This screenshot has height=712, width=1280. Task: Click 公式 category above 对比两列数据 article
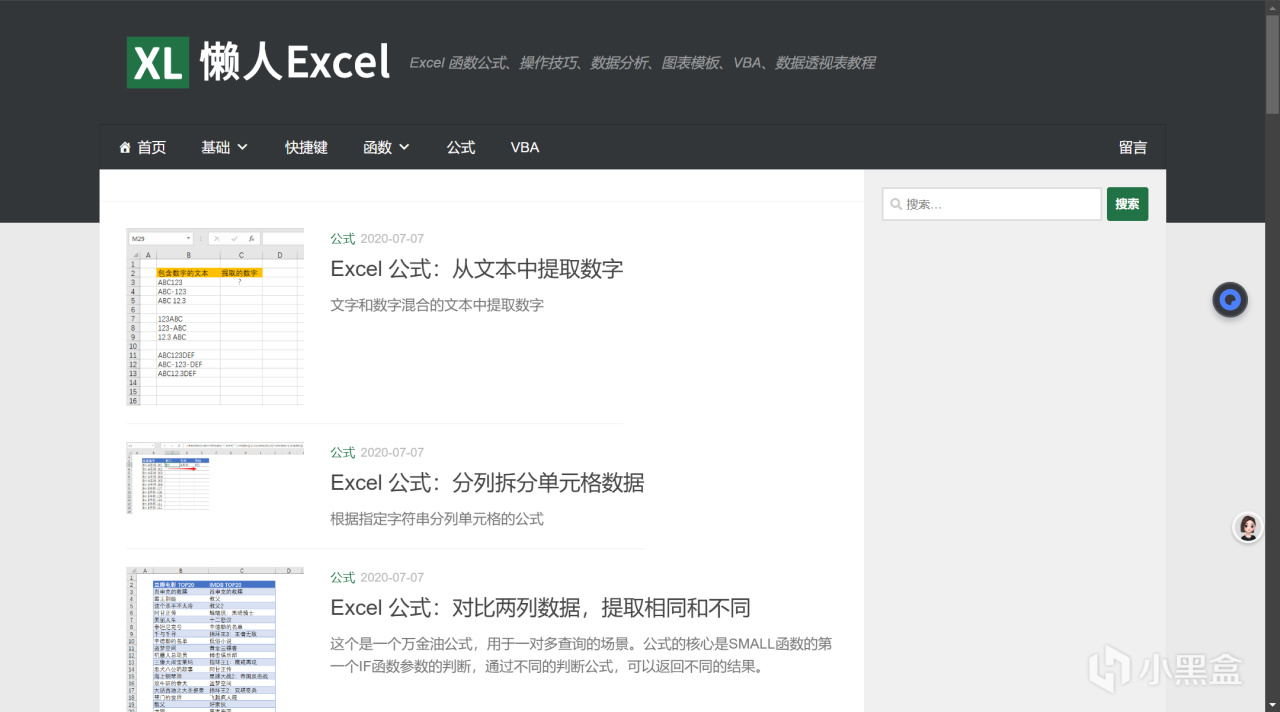pos(343,578)
